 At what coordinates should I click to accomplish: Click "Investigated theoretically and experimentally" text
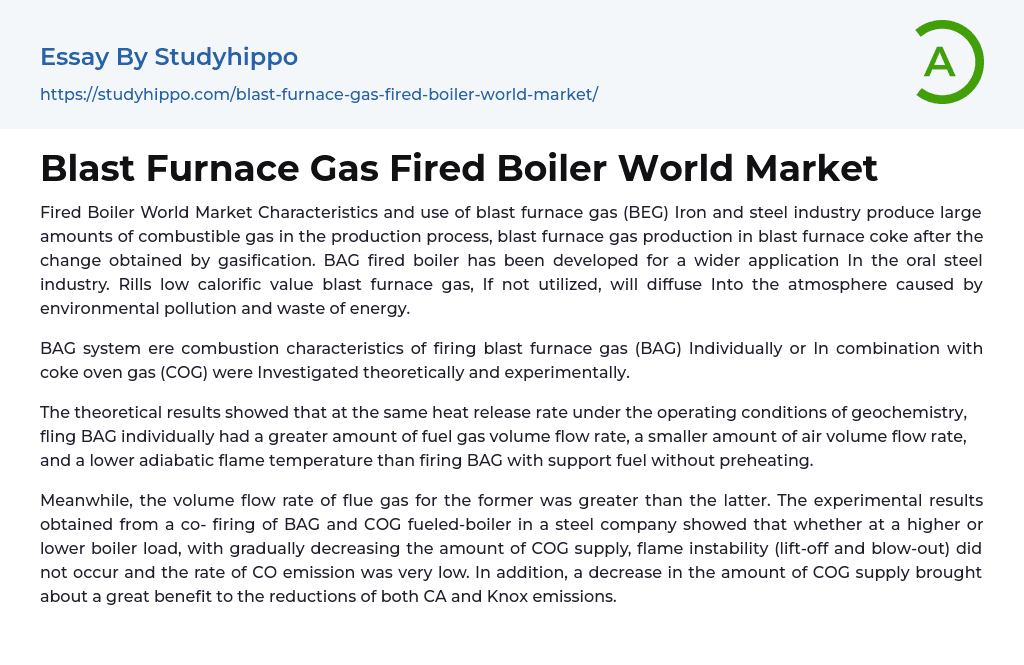point(443,372)
